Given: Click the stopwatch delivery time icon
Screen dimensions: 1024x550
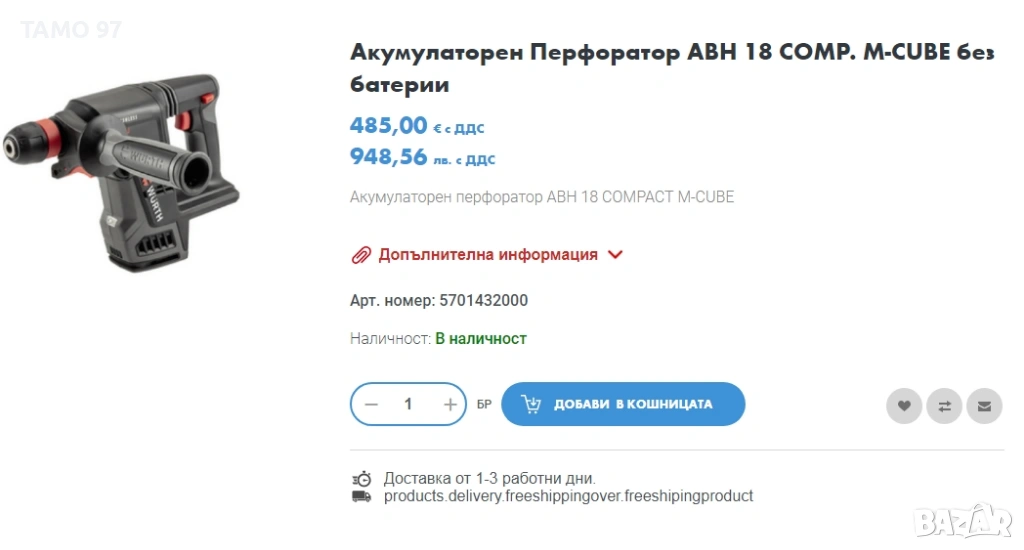Looking at the screenshot, I should (362, 479).
